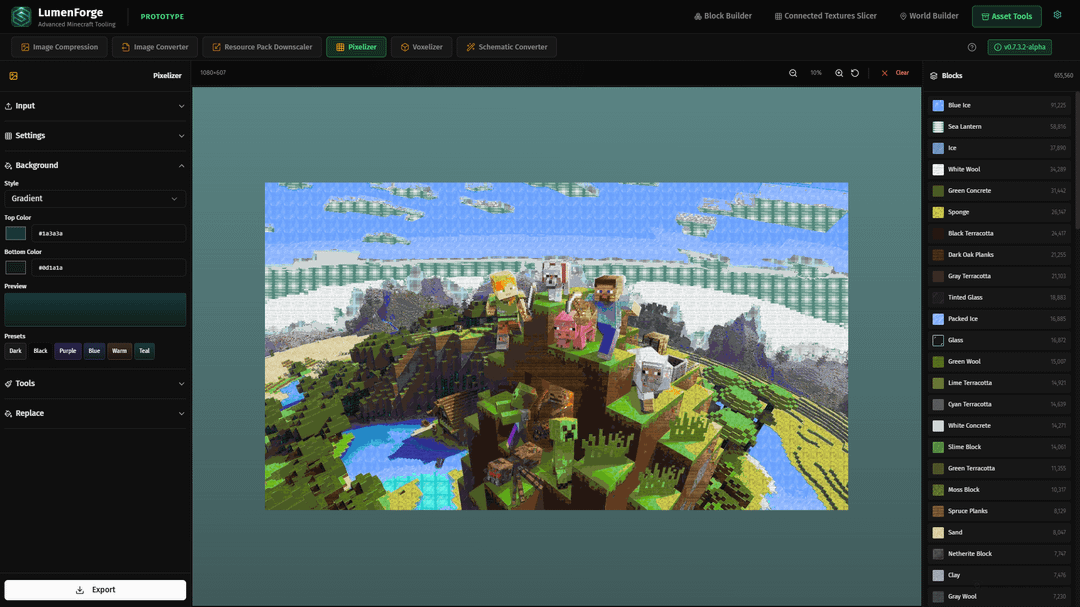Open the Style dropdown set to Gradient
The height and width of the screenshot is (607, 1080).
(x=95, y=199)
